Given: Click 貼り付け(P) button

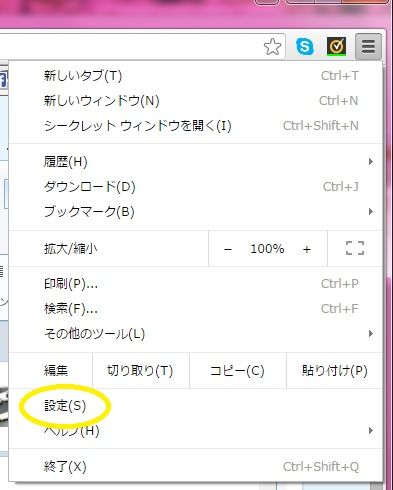Looking at the screenshot, I should [334, 371].
